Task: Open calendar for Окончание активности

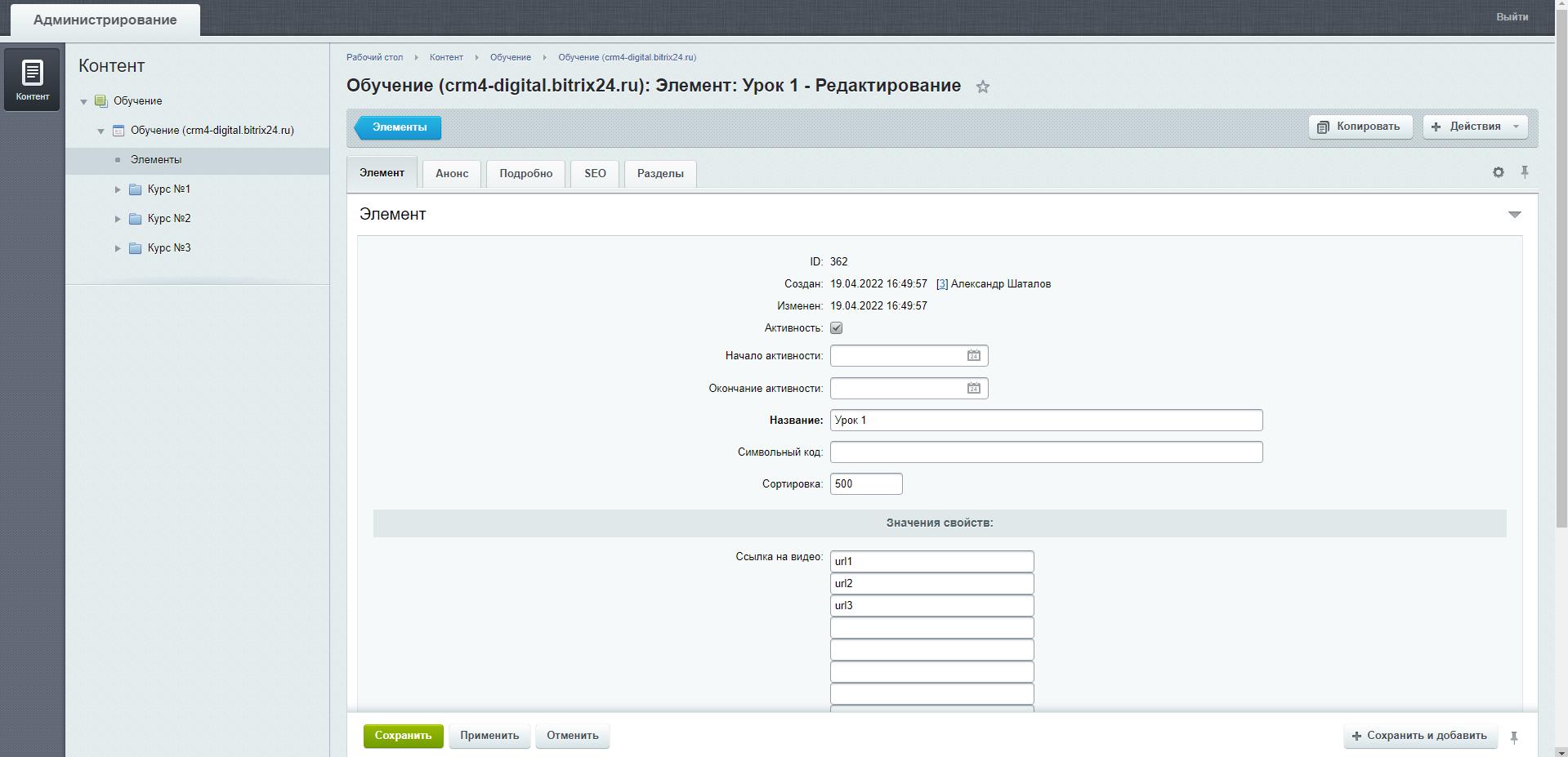Action: tap(973, 389)
